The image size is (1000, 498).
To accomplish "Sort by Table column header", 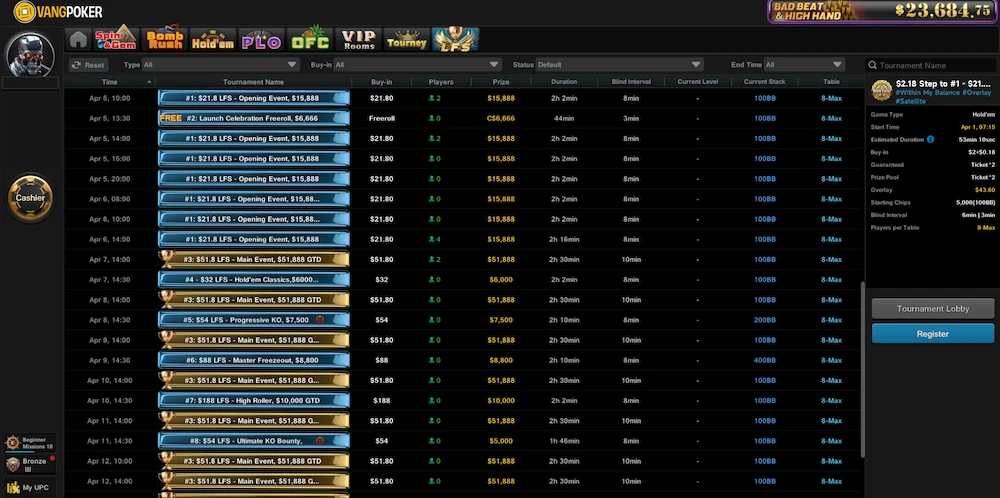I will (831, 82).
